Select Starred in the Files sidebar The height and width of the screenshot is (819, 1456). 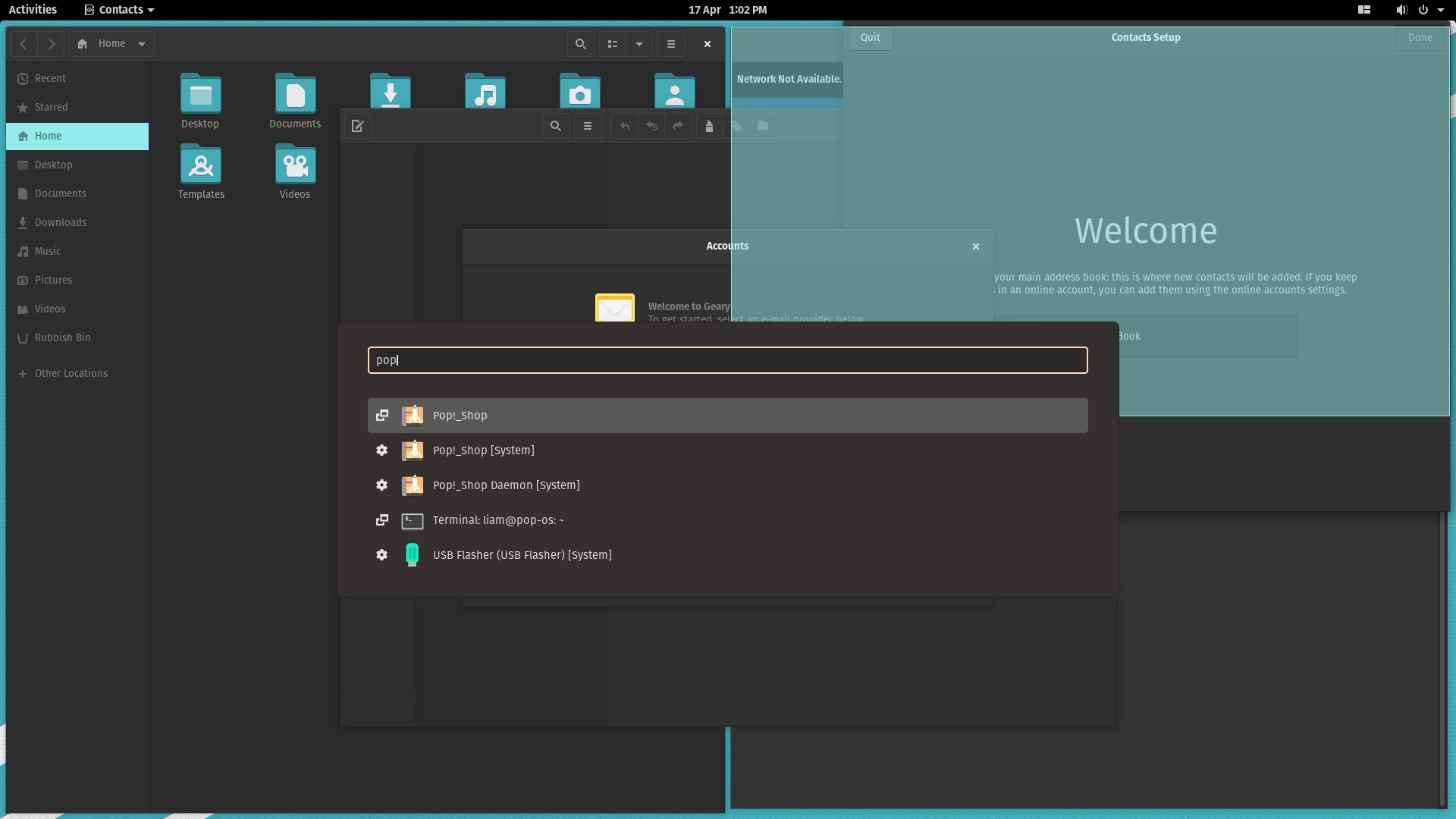77,108
